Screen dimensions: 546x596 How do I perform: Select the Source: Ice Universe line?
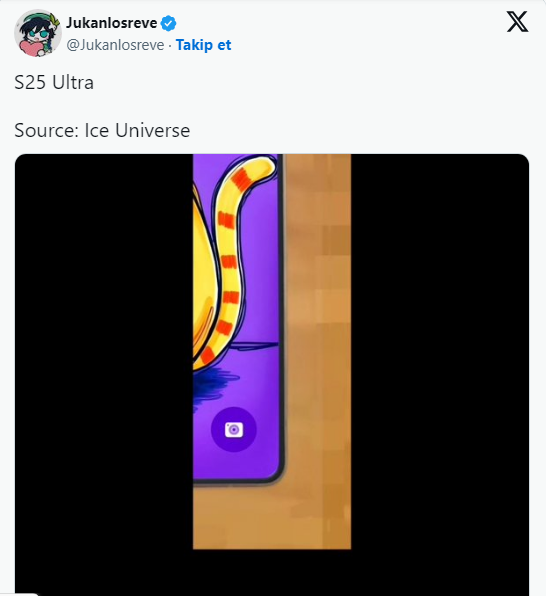(102, 130)
